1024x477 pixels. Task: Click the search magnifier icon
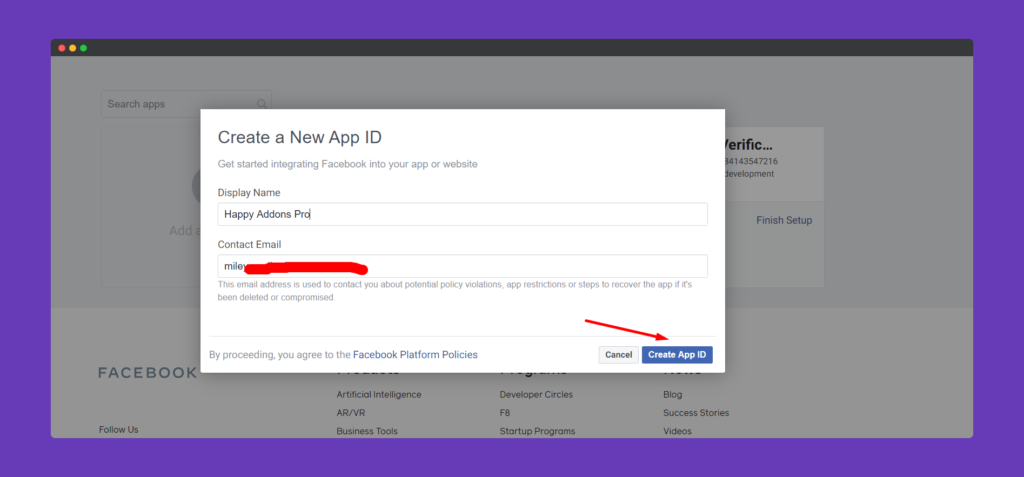262,104
